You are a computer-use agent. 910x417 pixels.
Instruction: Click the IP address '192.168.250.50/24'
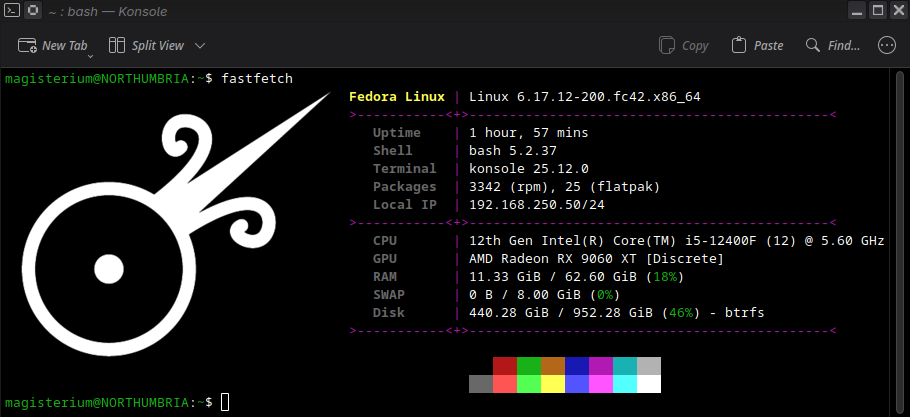(537, 205)
